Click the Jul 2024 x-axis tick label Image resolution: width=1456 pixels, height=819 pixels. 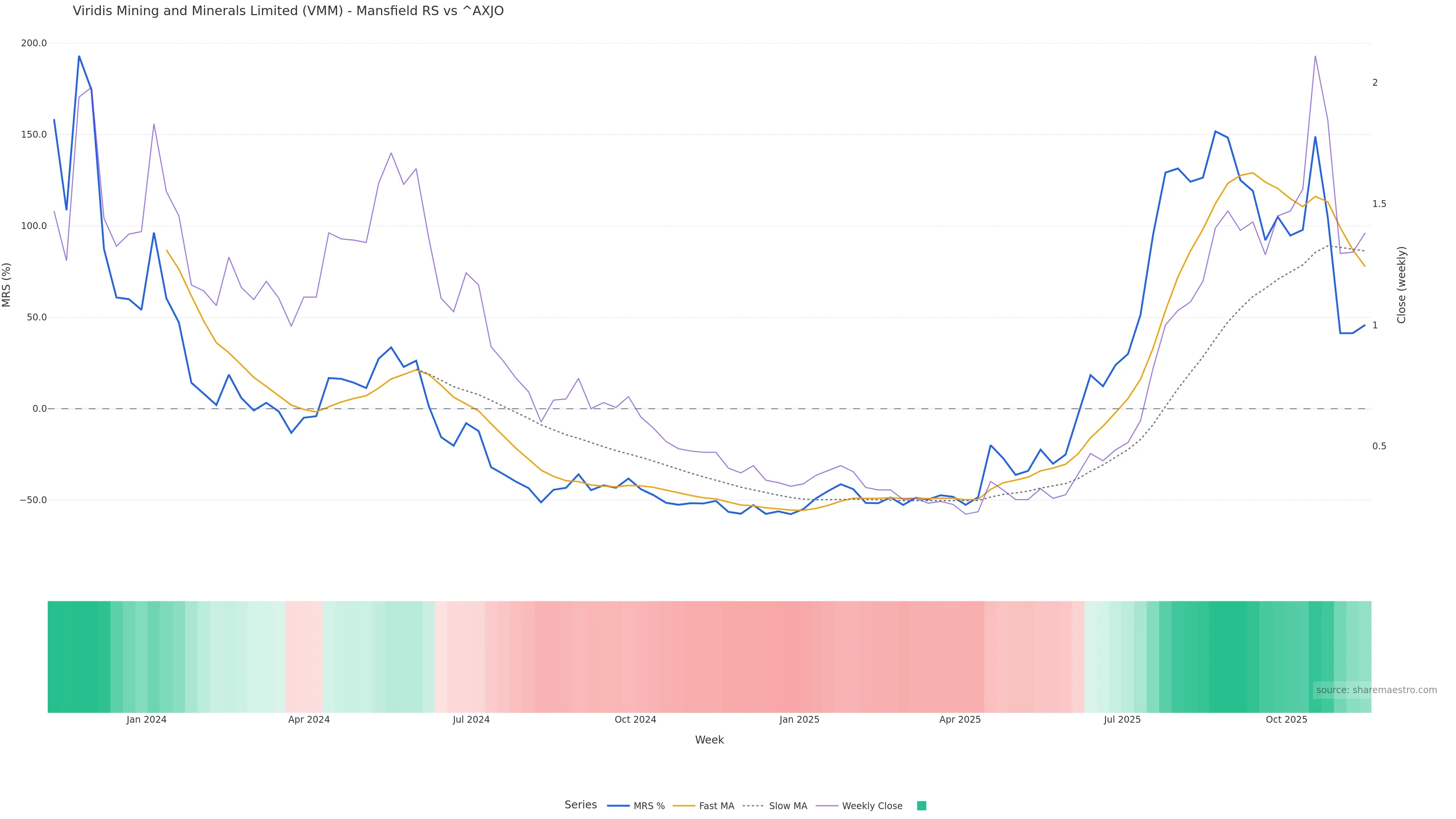471,720
